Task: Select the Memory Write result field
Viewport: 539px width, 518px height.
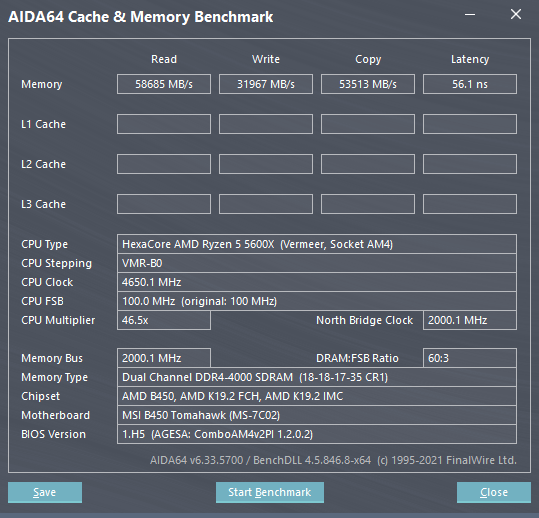Action: pyautogui.click(x=266, y=84)
